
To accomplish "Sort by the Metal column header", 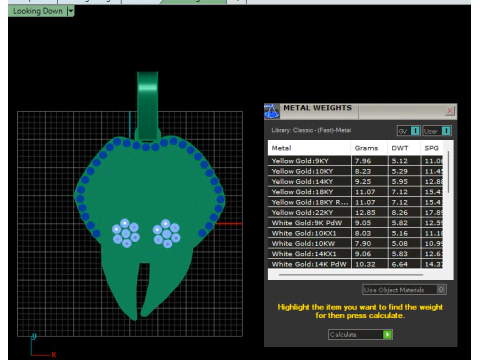I will [x=309, y=148].
